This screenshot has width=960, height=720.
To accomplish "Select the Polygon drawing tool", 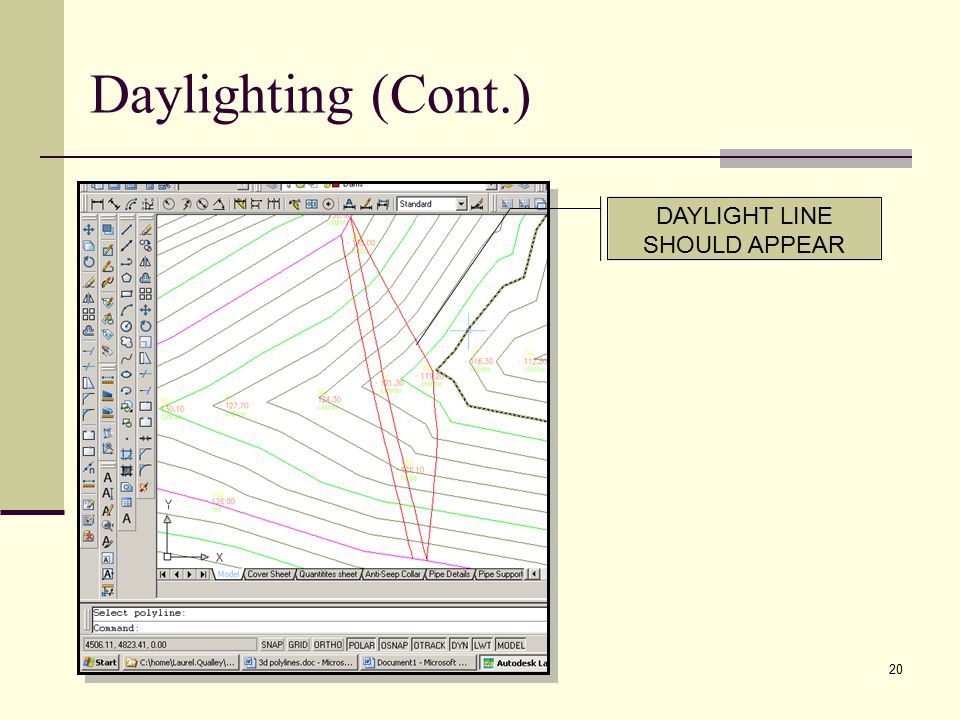I will 127,278.
